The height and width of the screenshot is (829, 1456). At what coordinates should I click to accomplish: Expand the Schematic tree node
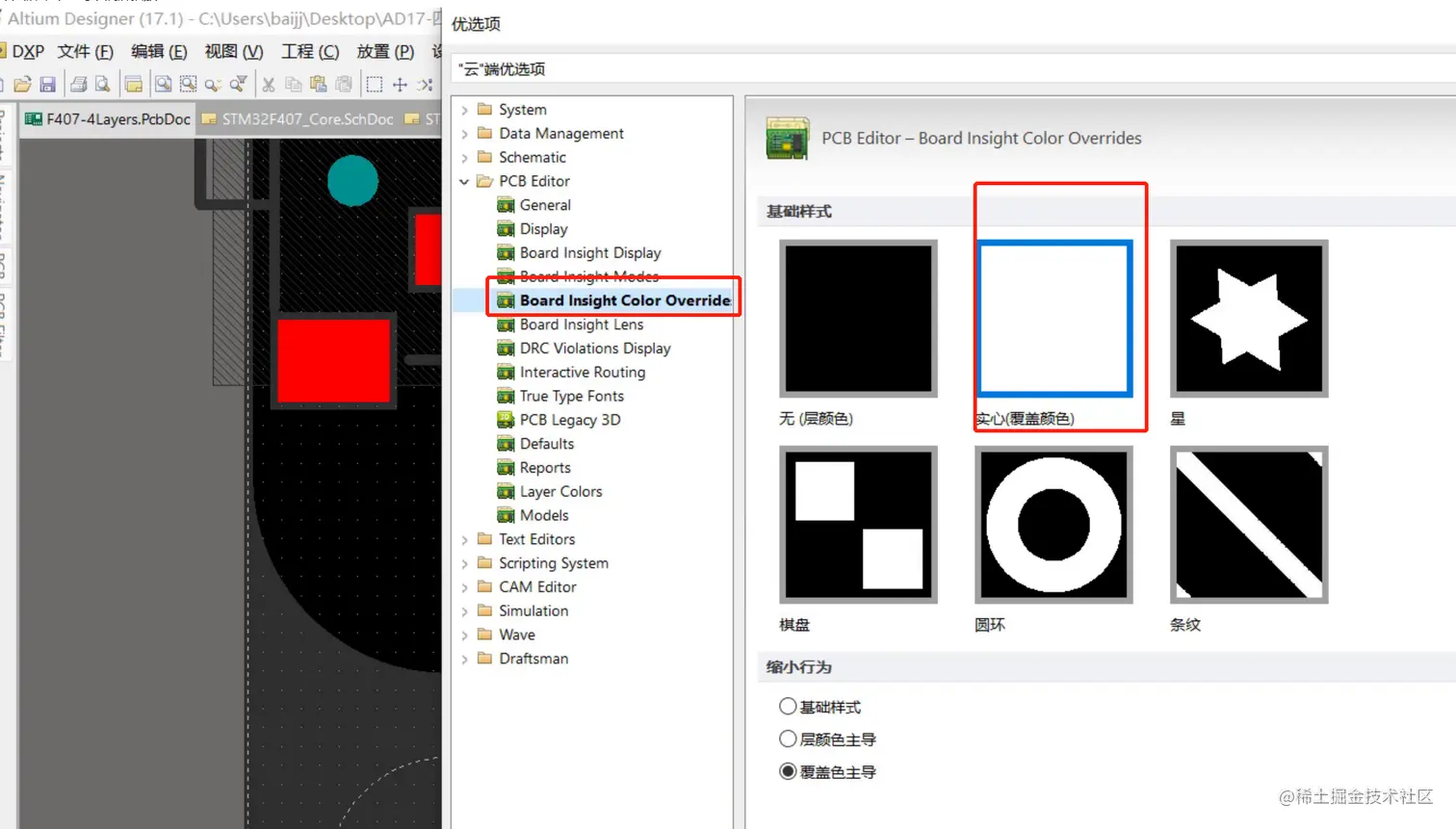click(465, 158)
